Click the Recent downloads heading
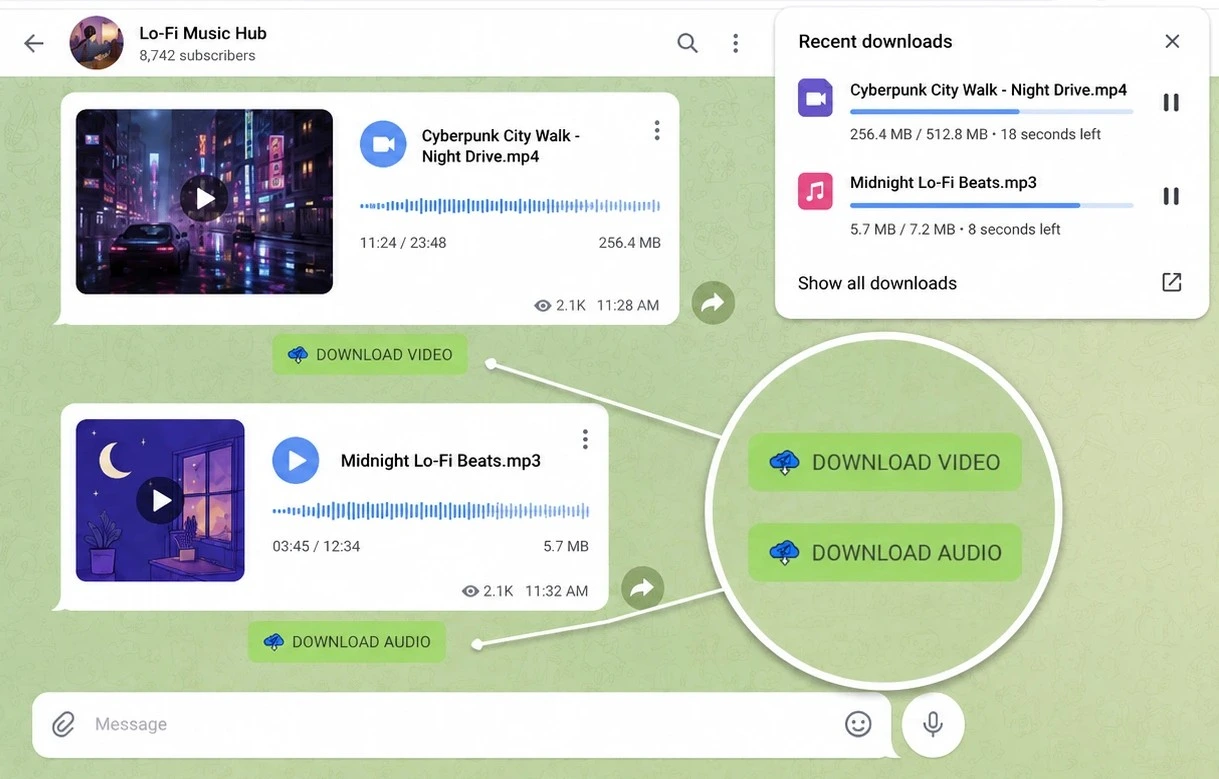The width and height of the screenshot is (1219, 779). coord(875,41)
